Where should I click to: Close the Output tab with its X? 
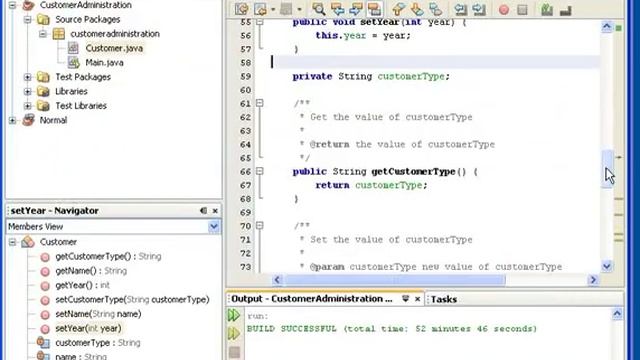(418, 299)
